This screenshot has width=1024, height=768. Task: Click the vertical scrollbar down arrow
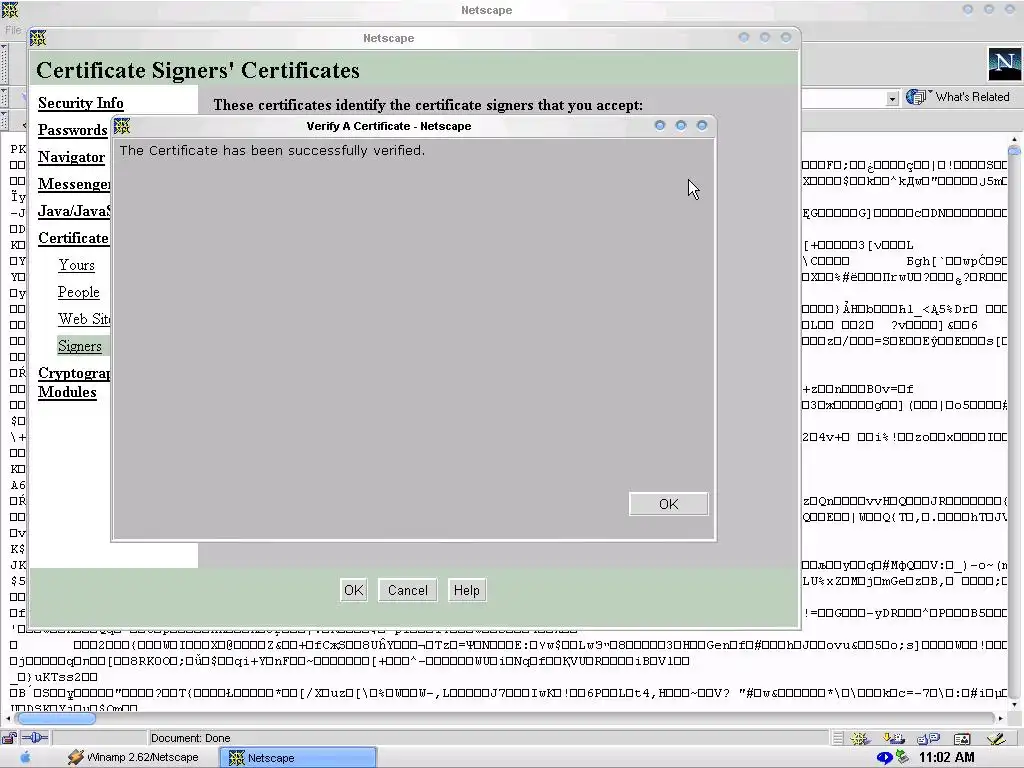pos(1014,705)
